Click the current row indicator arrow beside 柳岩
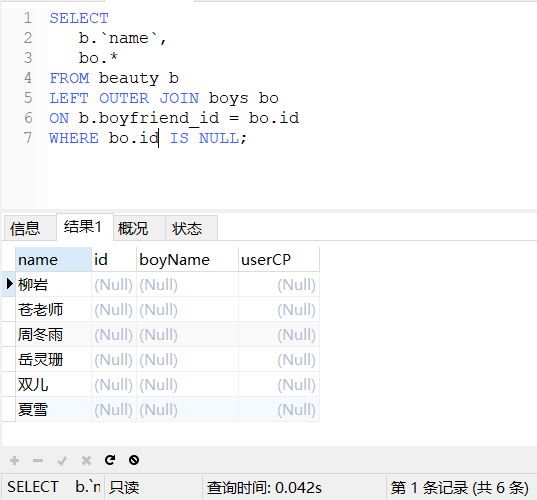 click(10, 284)
